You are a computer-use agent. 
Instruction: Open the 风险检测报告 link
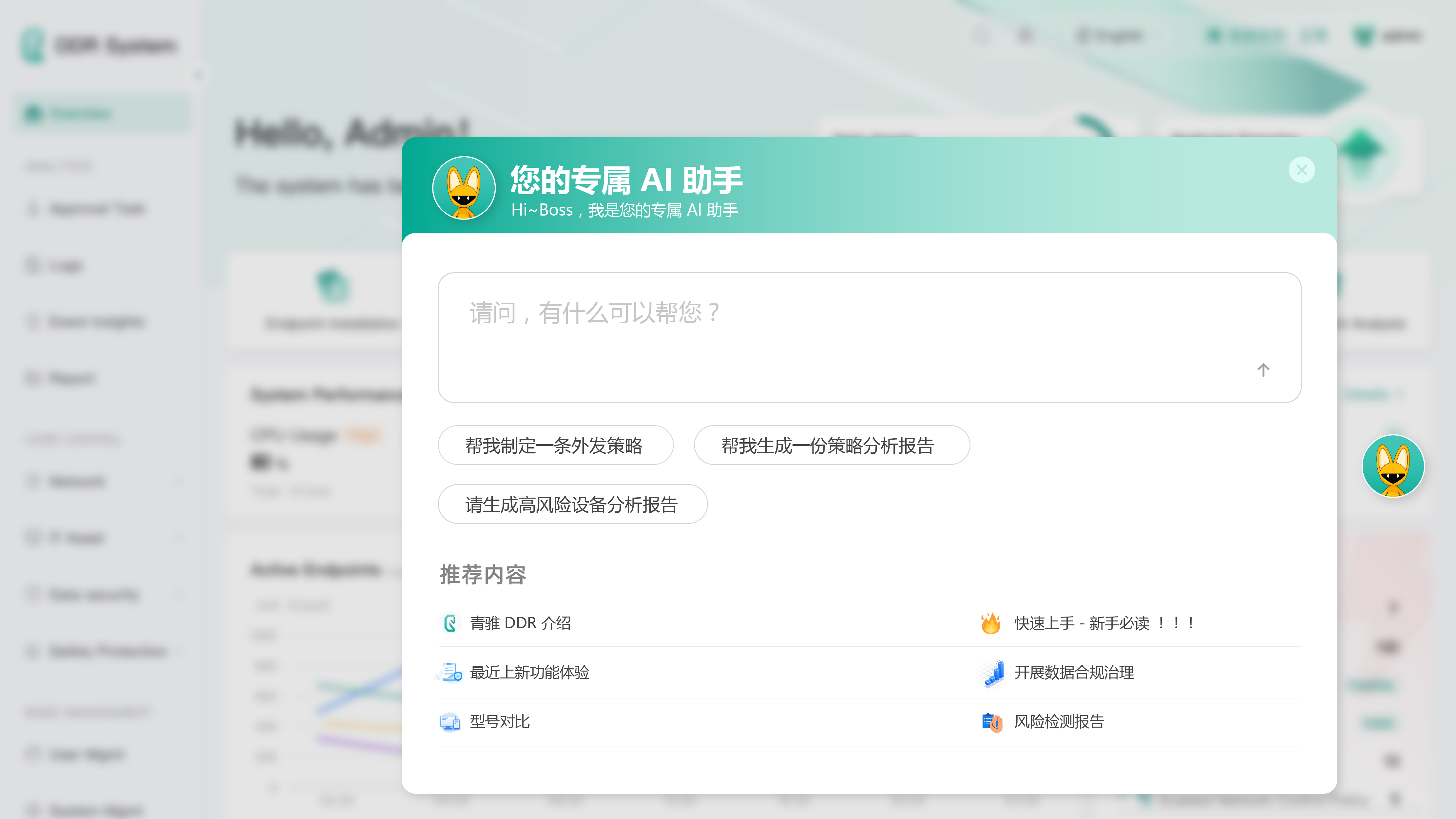[1059, 722]
